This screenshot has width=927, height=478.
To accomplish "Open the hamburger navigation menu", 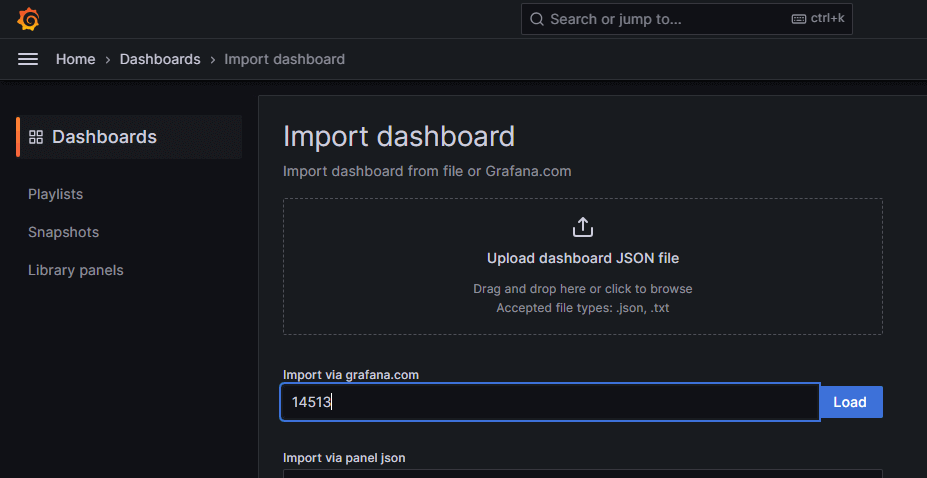I will [28, 59].
